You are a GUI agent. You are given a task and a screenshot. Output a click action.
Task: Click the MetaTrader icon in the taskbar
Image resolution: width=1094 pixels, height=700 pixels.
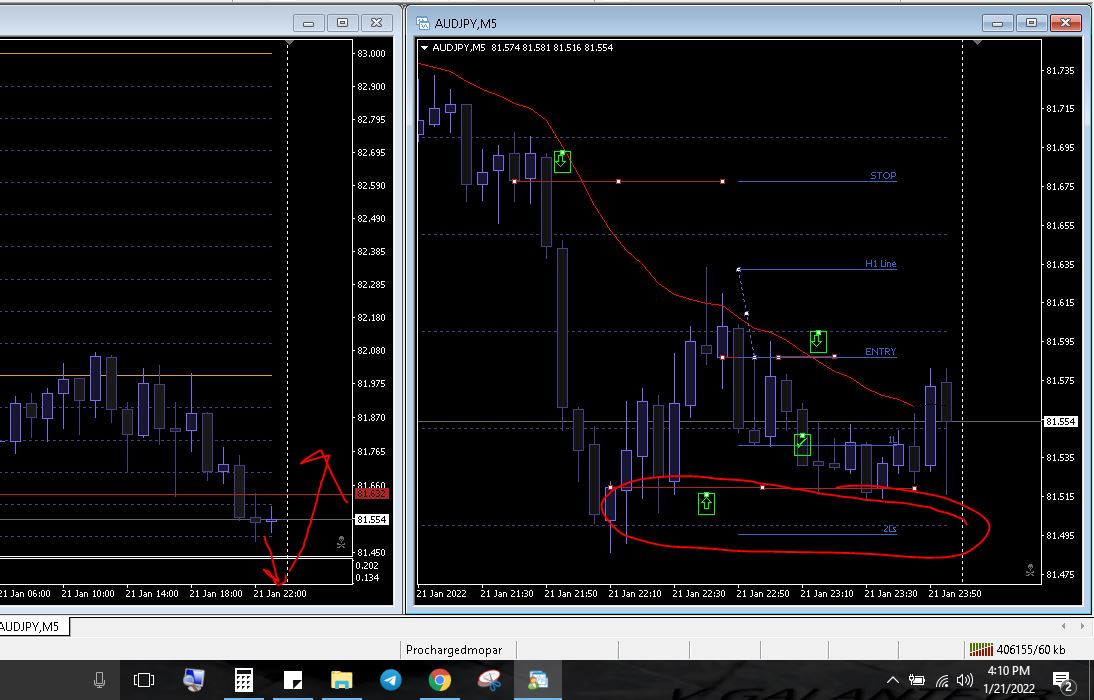click(x=538, y=680)
